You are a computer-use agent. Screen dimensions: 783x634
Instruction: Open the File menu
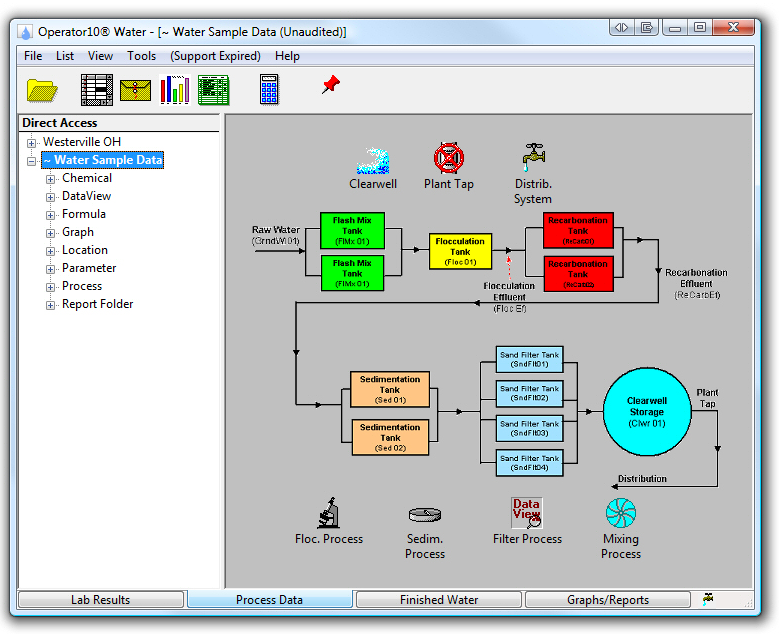pos(33,56)
